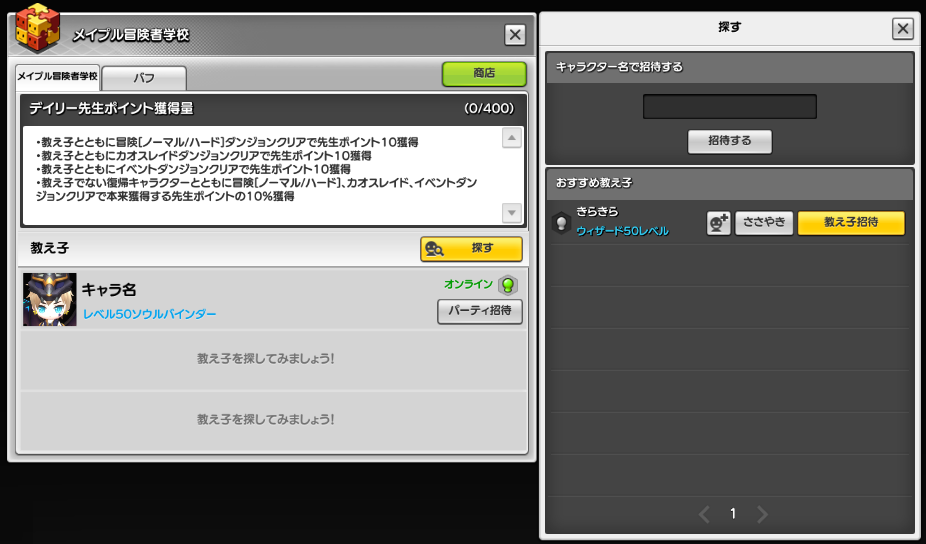Send ささやき whisper to きらきら
This screenshot has width=926, height=544.
pyautogui.click(x=764, y=223)
